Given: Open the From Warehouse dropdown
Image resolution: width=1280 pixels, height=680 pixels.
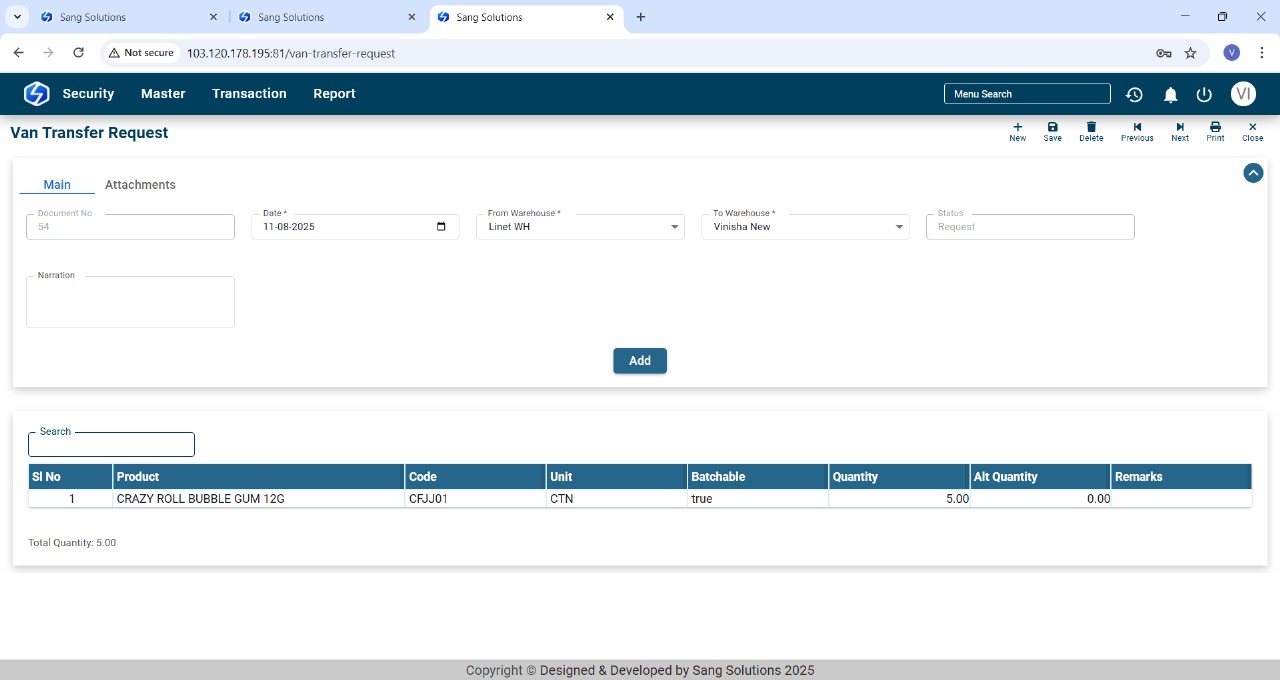Looking at the screenshot, I should (674, 227).
